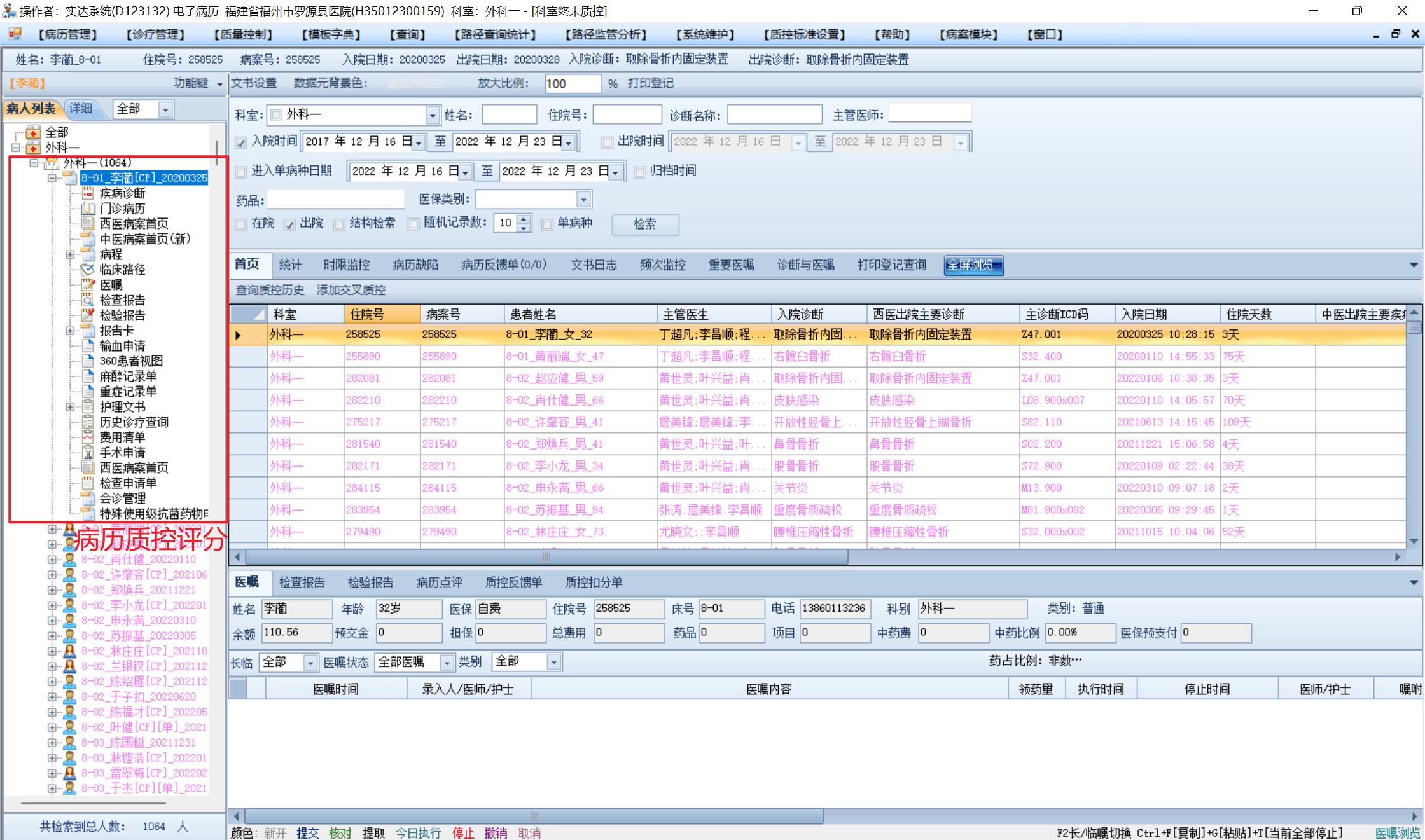The height and width of the screenshot is (840, 1425).
Task: Click the 检验报告 tree icon
Action: click(88, 315)
